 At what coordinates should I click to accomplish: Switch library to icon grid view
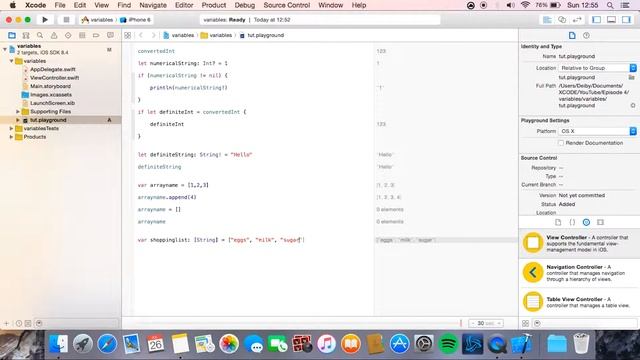click(x=526, y=323)
